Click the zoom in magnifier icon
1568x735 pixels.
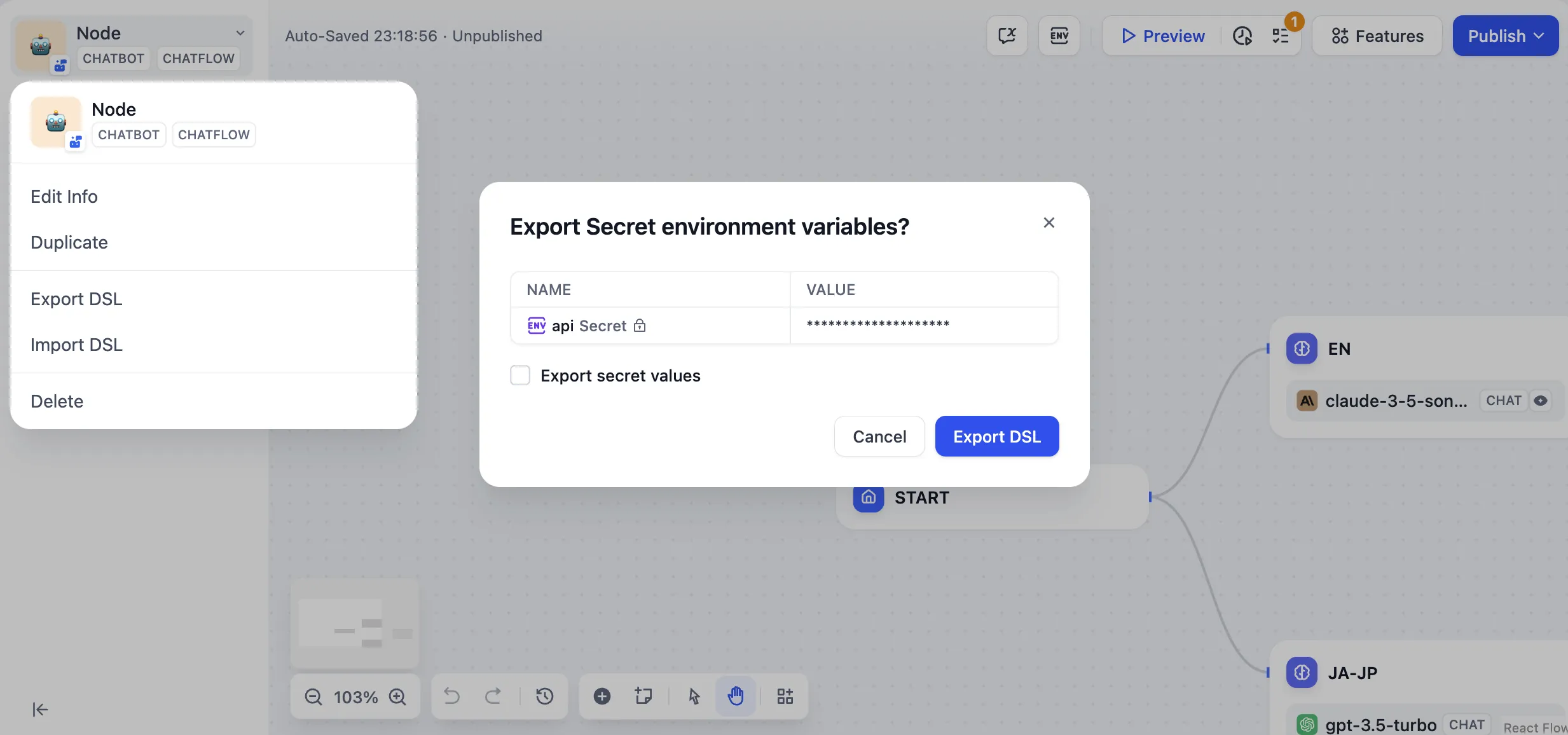click(398, 697)
